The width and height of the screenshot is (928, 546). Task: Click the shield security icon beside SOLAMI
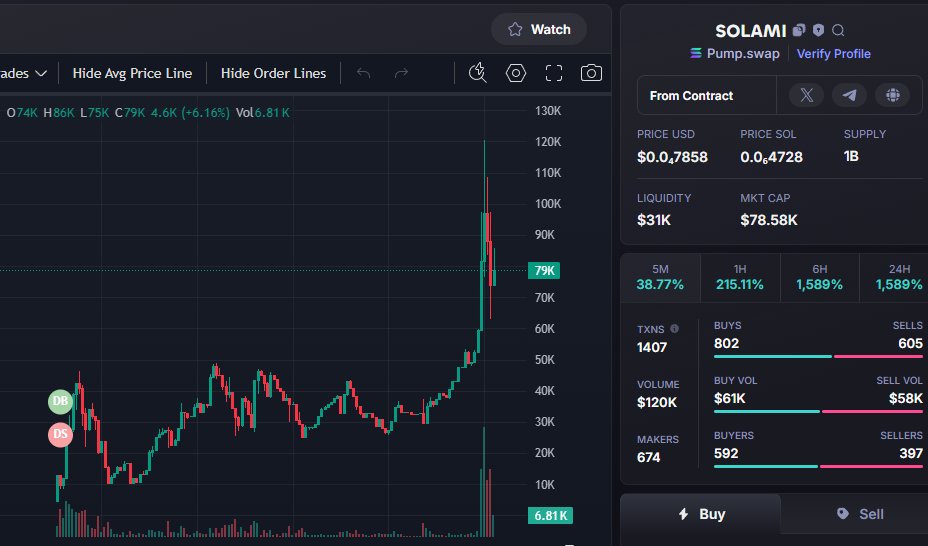[x=818, y=30]
